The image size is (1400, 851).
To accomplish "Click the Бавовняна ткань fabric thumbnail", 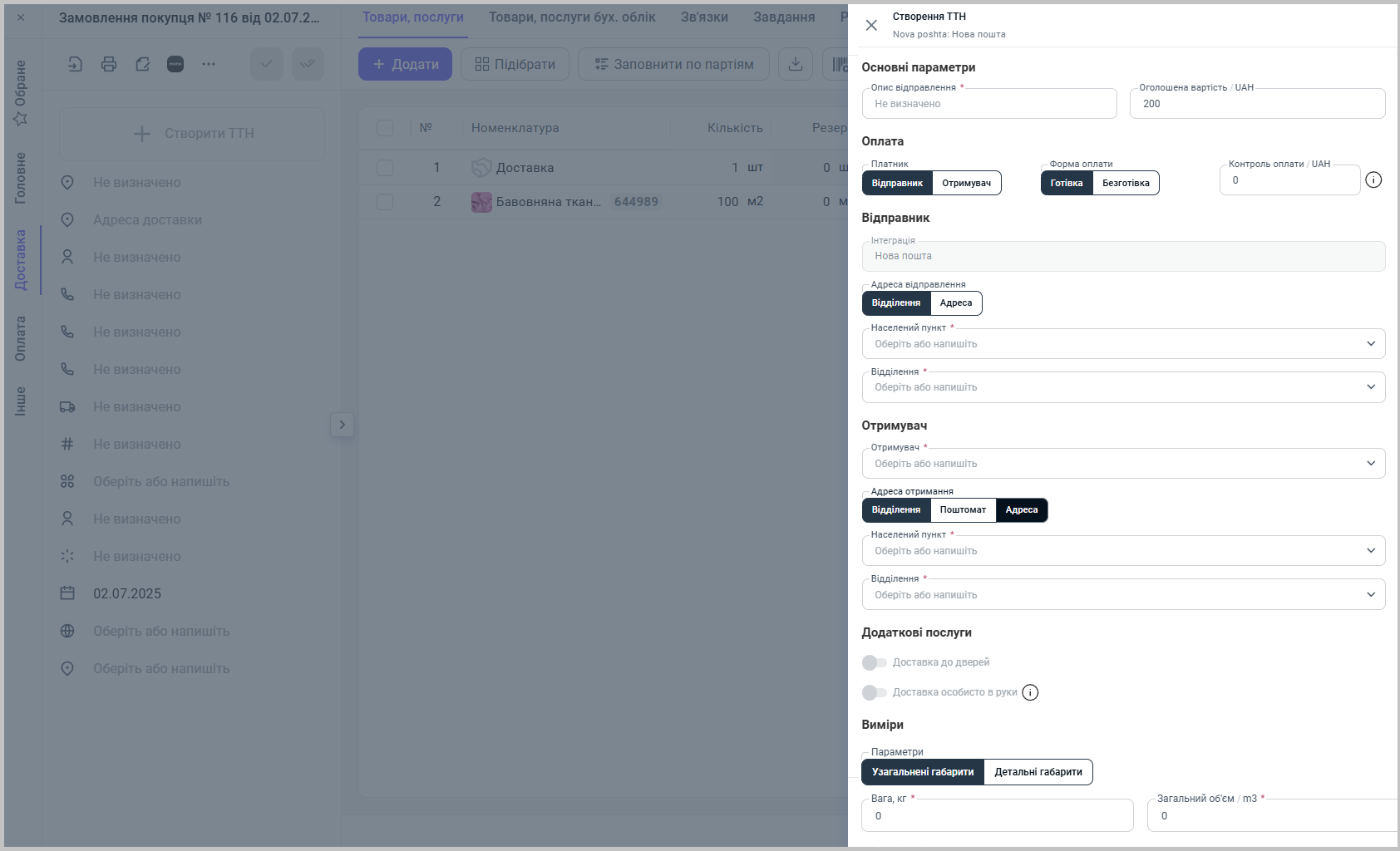I will [481, 202].
